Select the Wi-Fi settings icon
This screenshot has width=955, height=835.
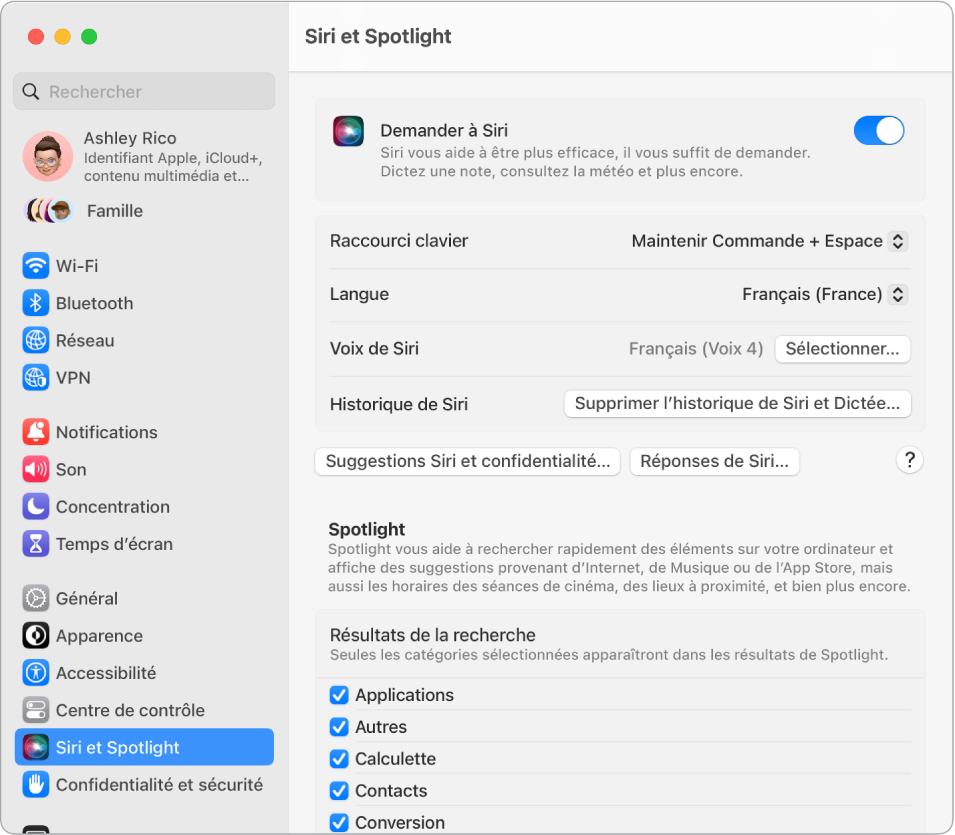click(35, 266)
